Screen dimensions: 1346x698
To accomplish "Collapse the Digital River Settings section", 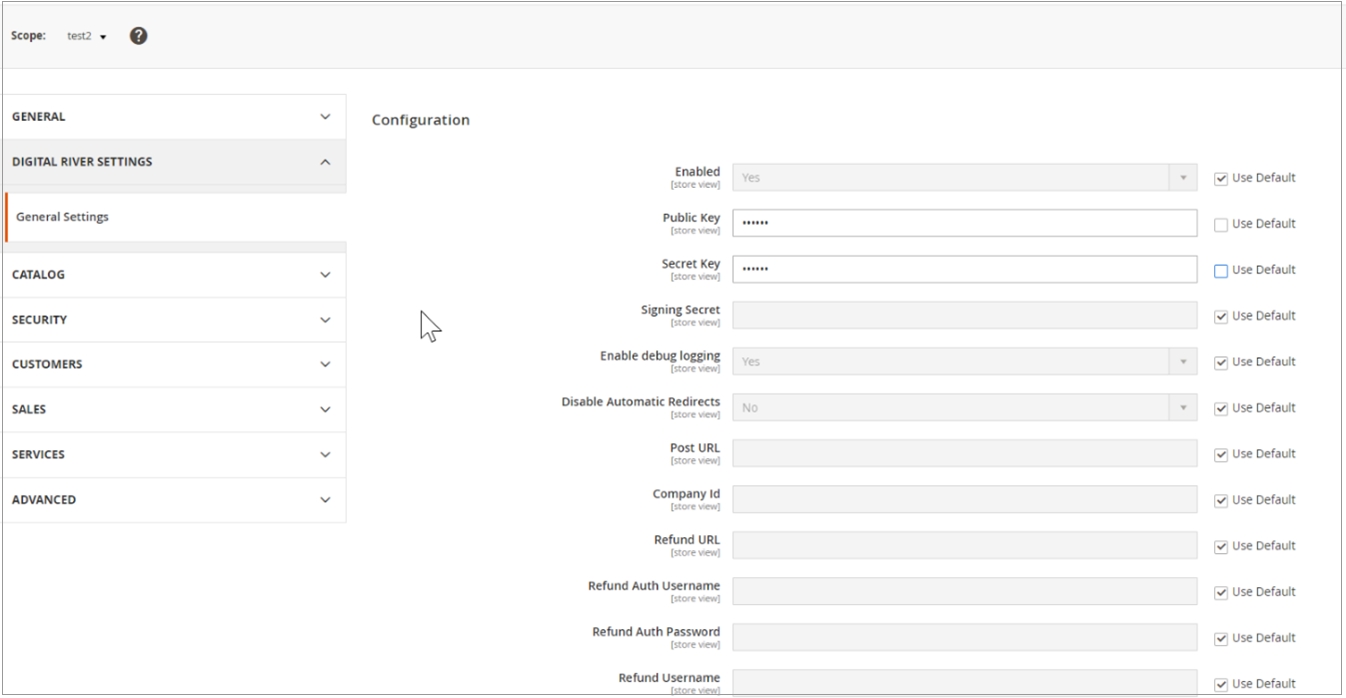I will pyautogui.click(x=324, y=162).
